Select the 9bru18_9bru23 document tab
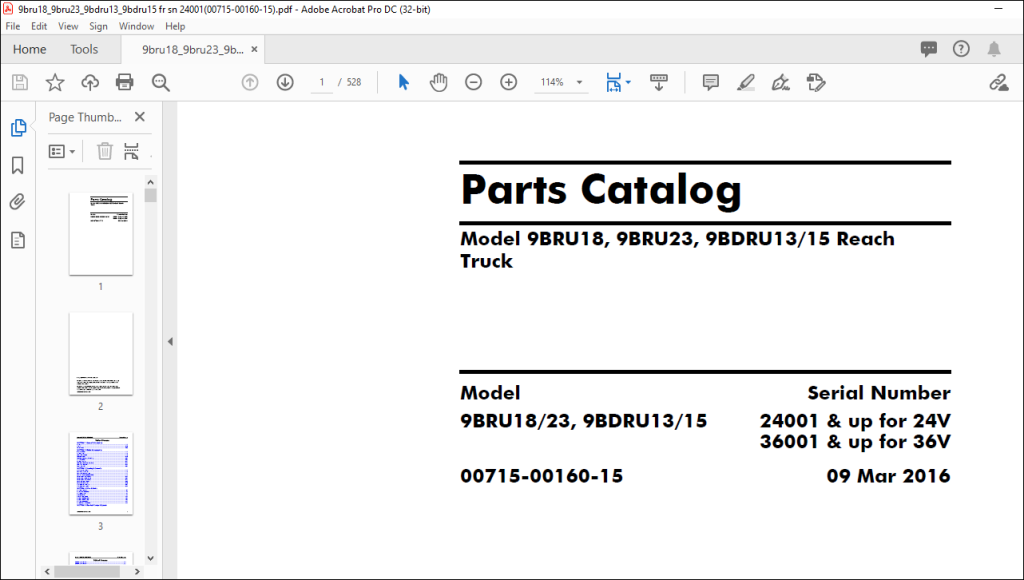Image resolution: width=1024 pixels, height=580 pixels. [x=193, y=50]
